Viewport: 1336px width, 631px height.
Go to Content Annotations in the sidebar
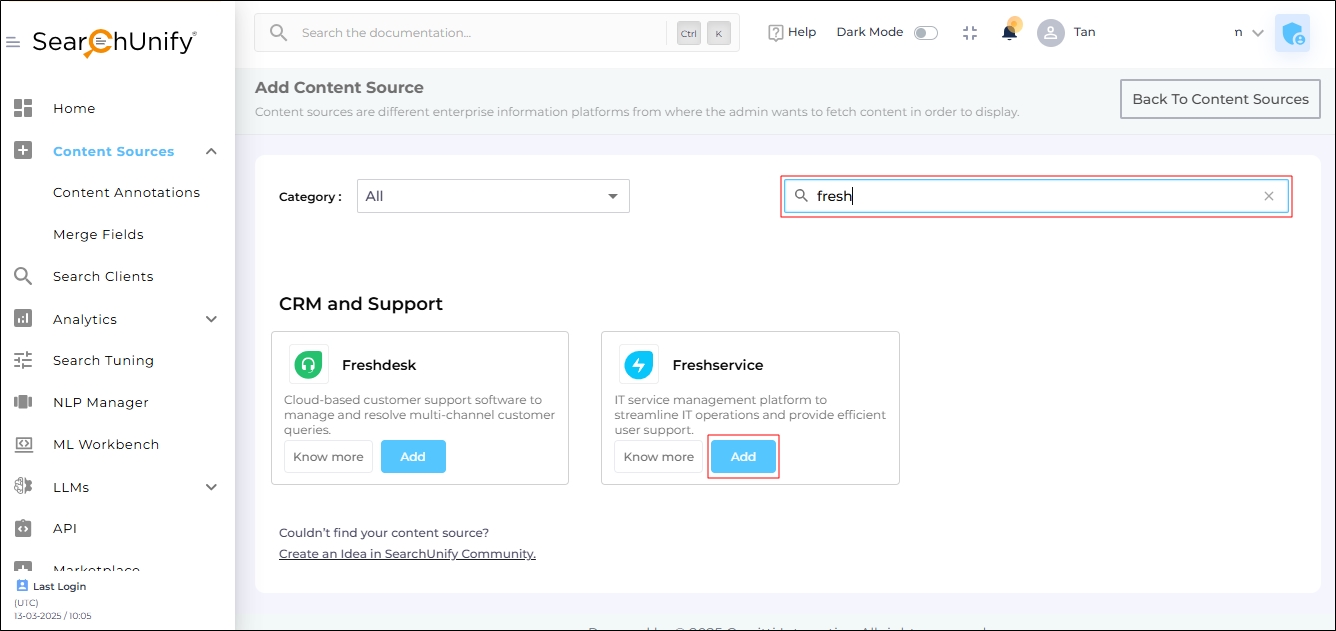pos(126,192)
